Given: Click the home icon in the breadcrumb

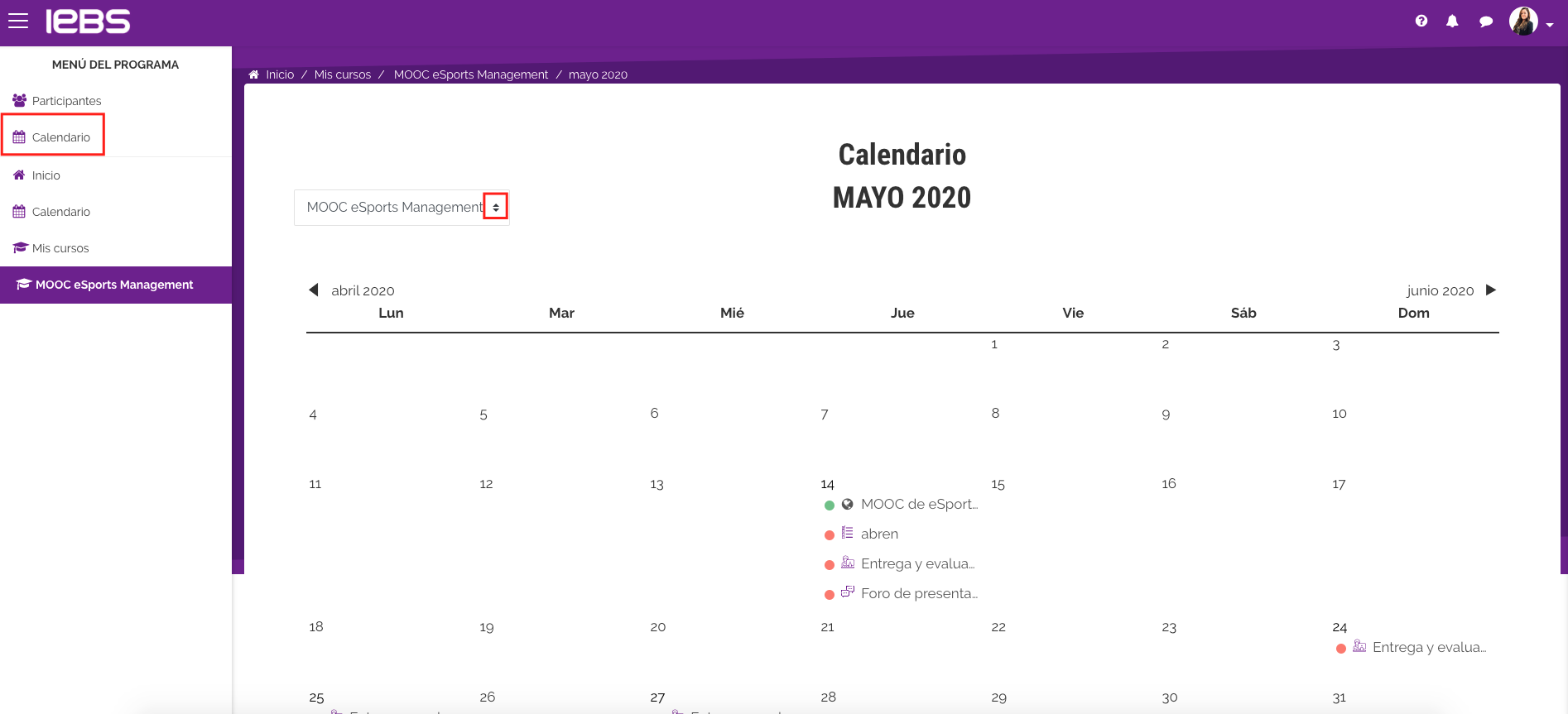Looking at the screenshot, I should point(254,74).
